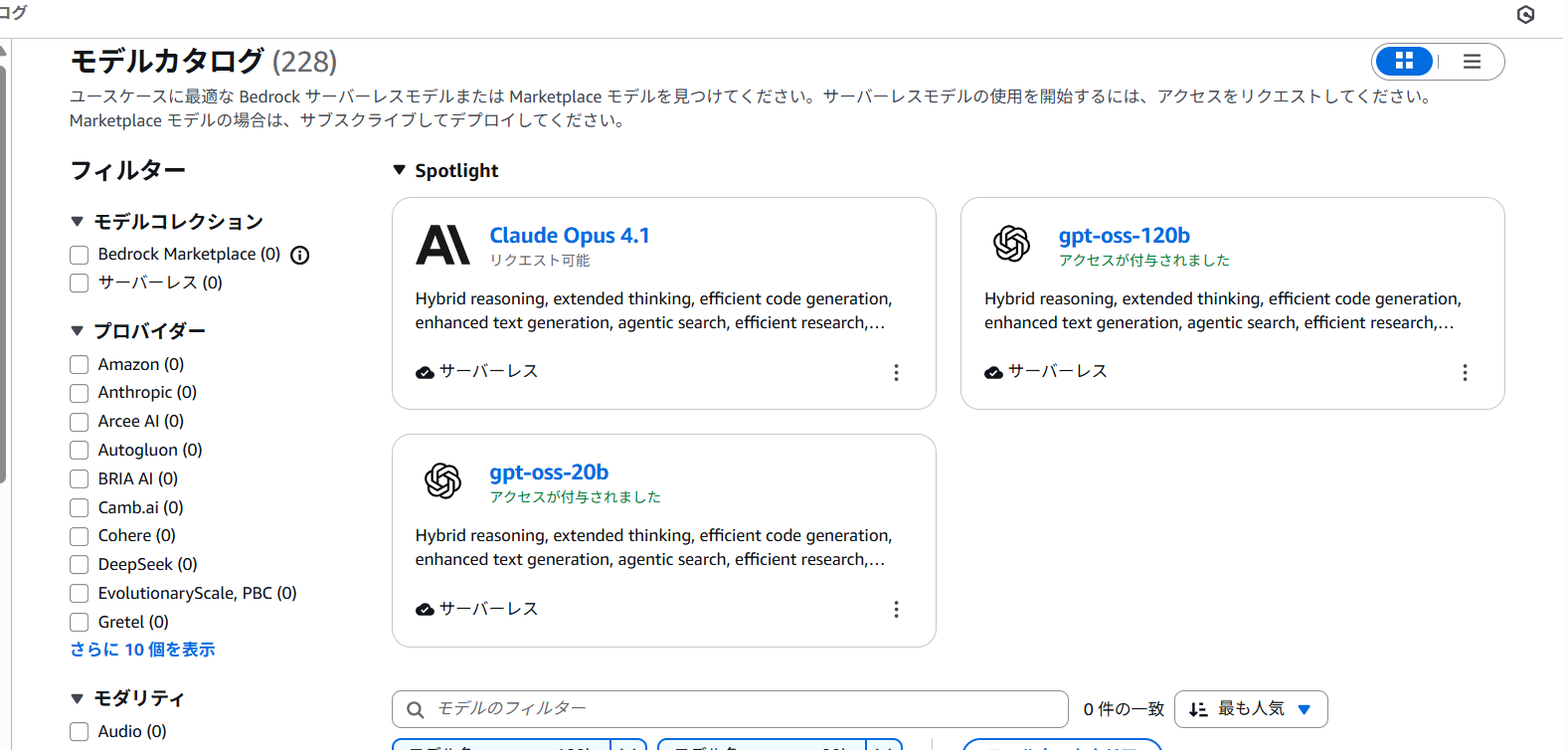Click the search magnifier in model filter
The image size is (1568, 750).
point(416,709)
